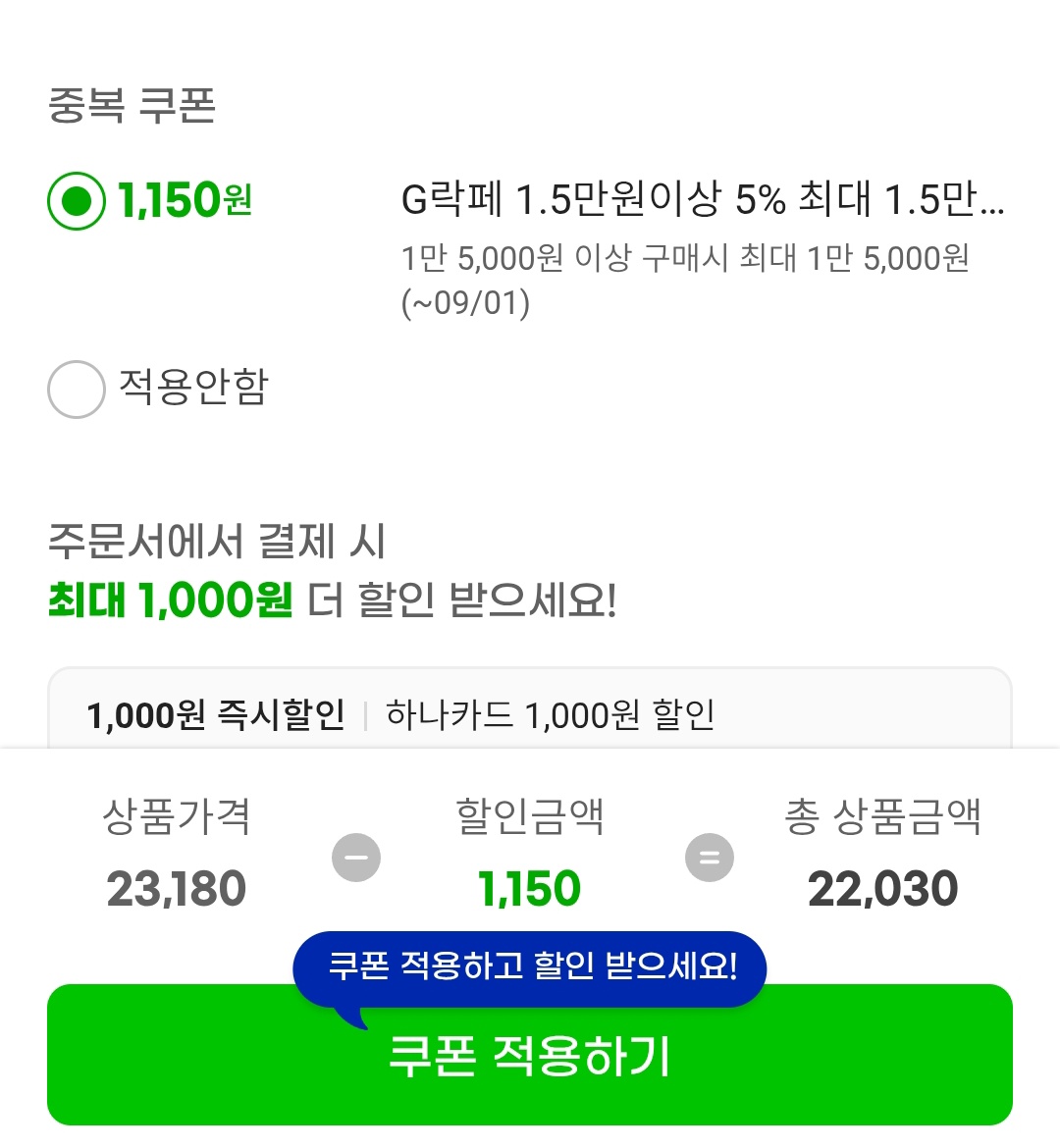Click the 상품가격 label
Viewport: 1060px width, 1148px height.
point(177,816)
